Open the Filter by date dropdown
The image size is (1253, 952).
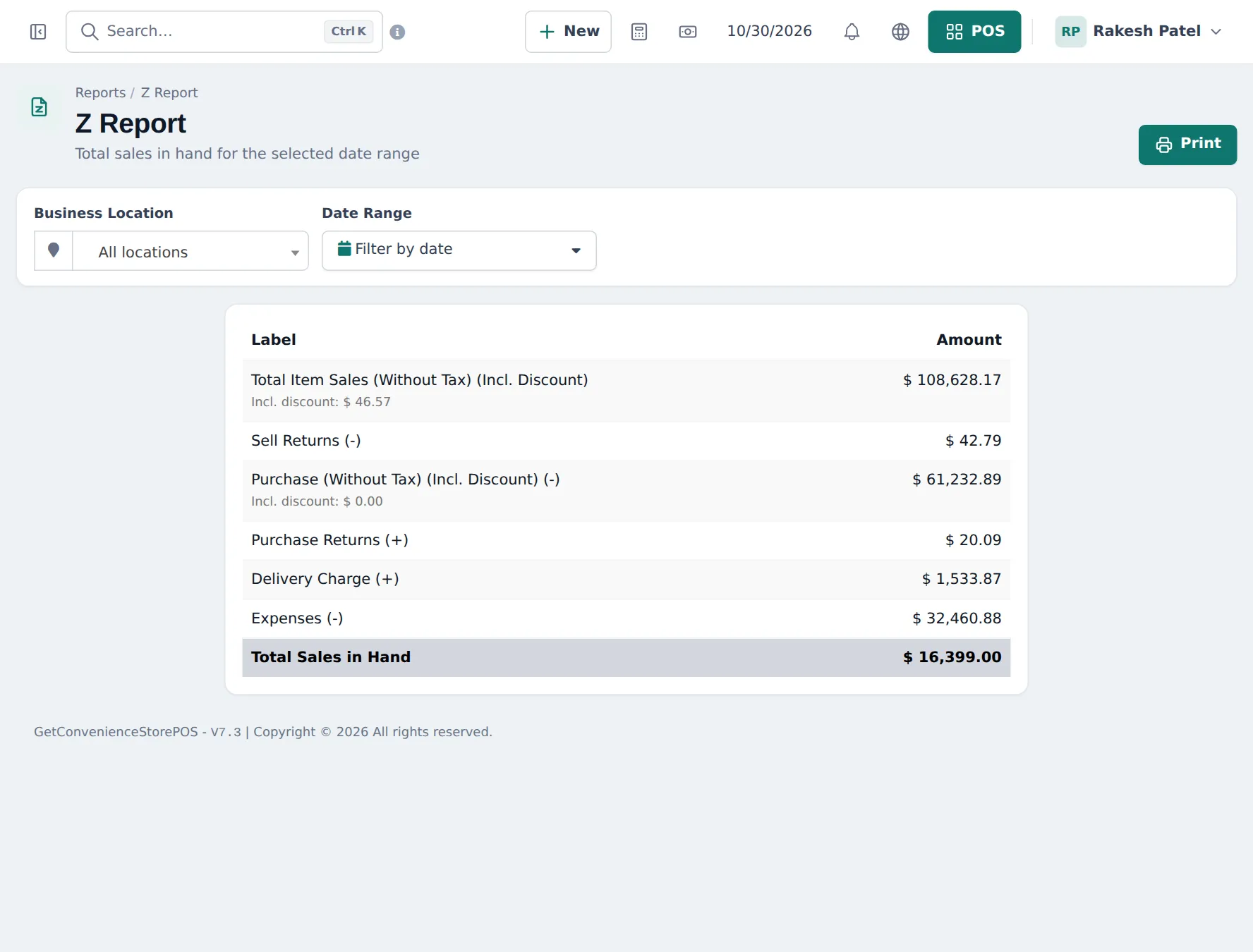(x=459, y=250)
